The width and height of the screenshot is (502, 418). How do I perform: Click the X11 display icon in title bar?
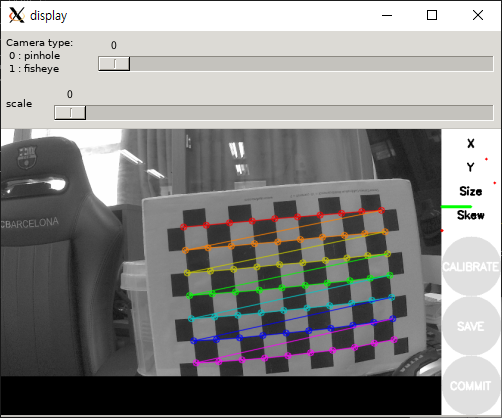click(16, 15)
